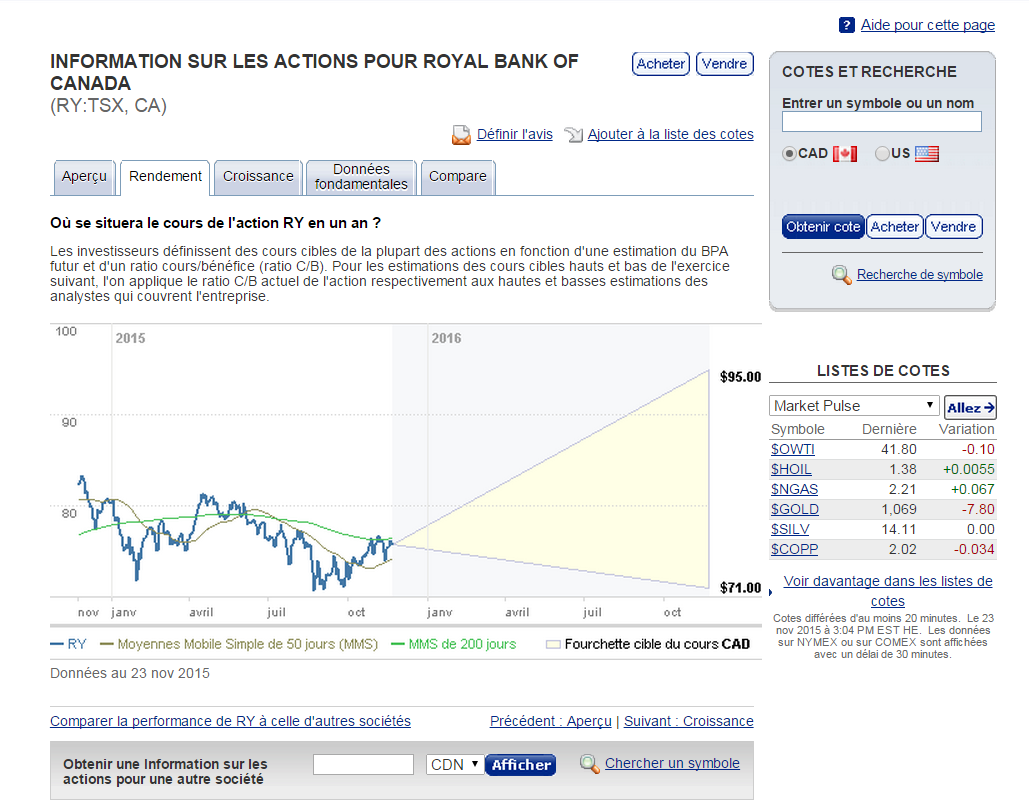Click the 2015 year marker on chart
The height and width of the screenshot is (810, 1029).
click(131, 338)
